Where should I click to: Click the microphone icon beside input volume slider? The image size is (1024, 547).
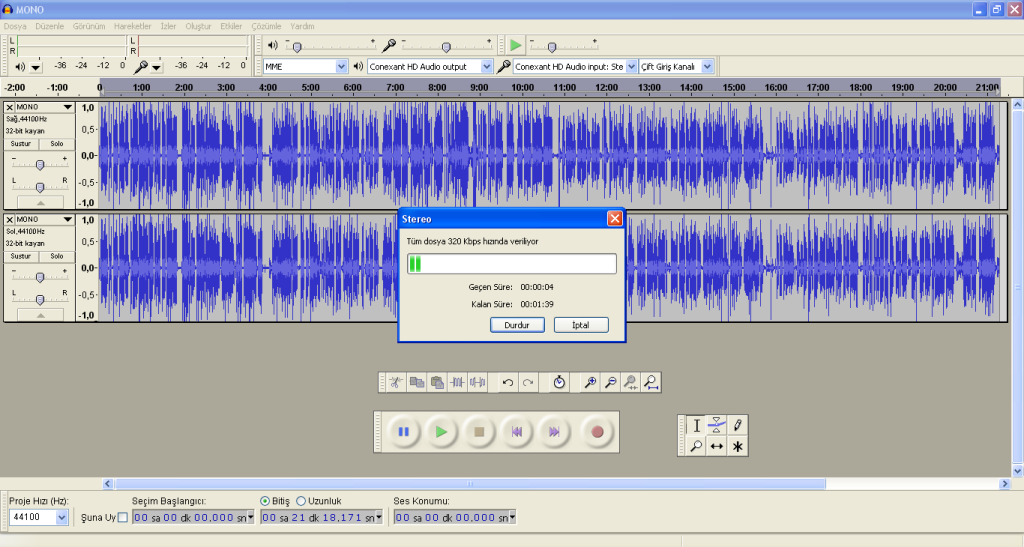(389, 45)
